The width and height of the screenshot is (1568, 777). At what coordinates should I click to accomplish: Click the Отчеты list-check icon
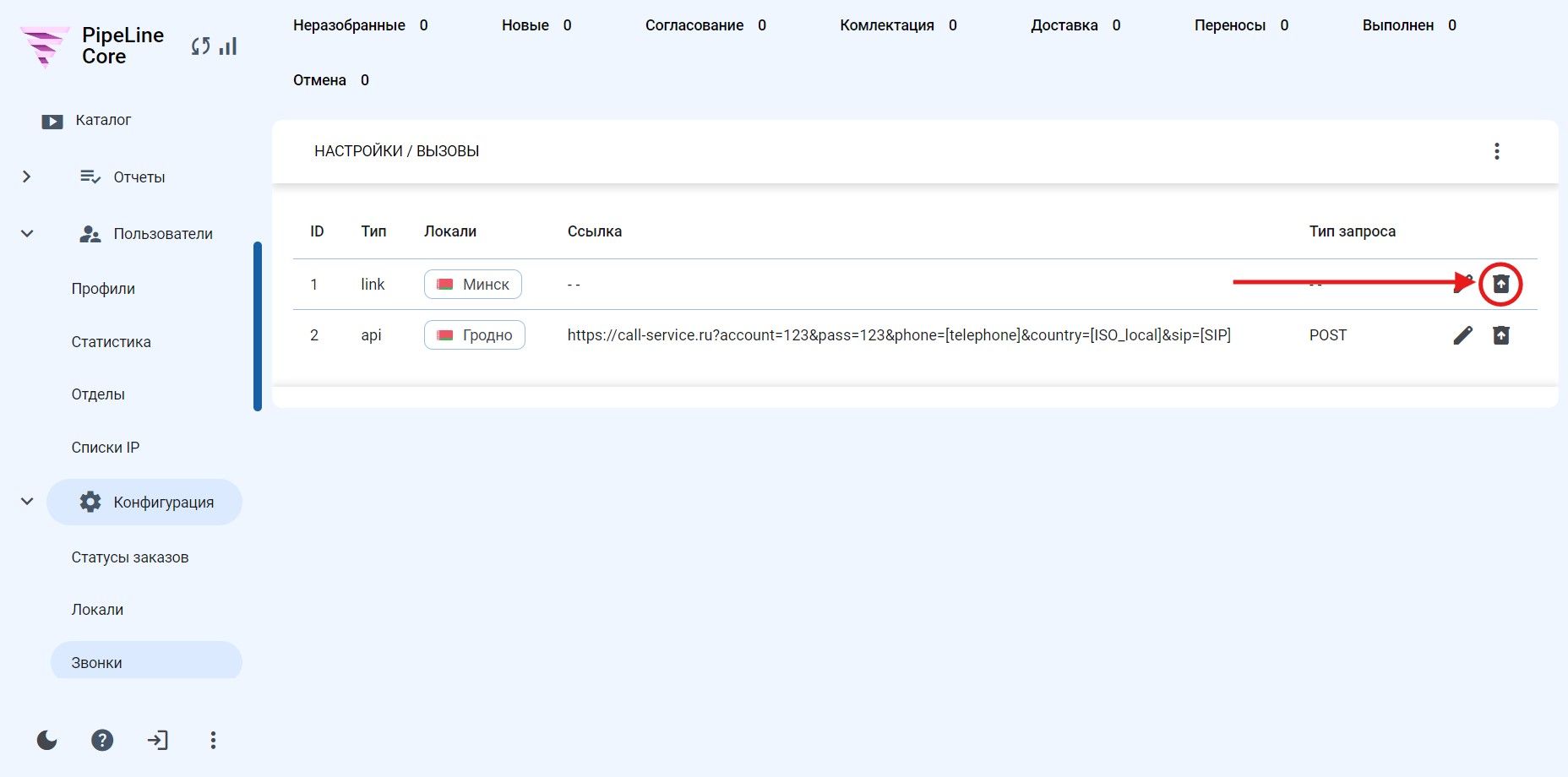point(90,177)
